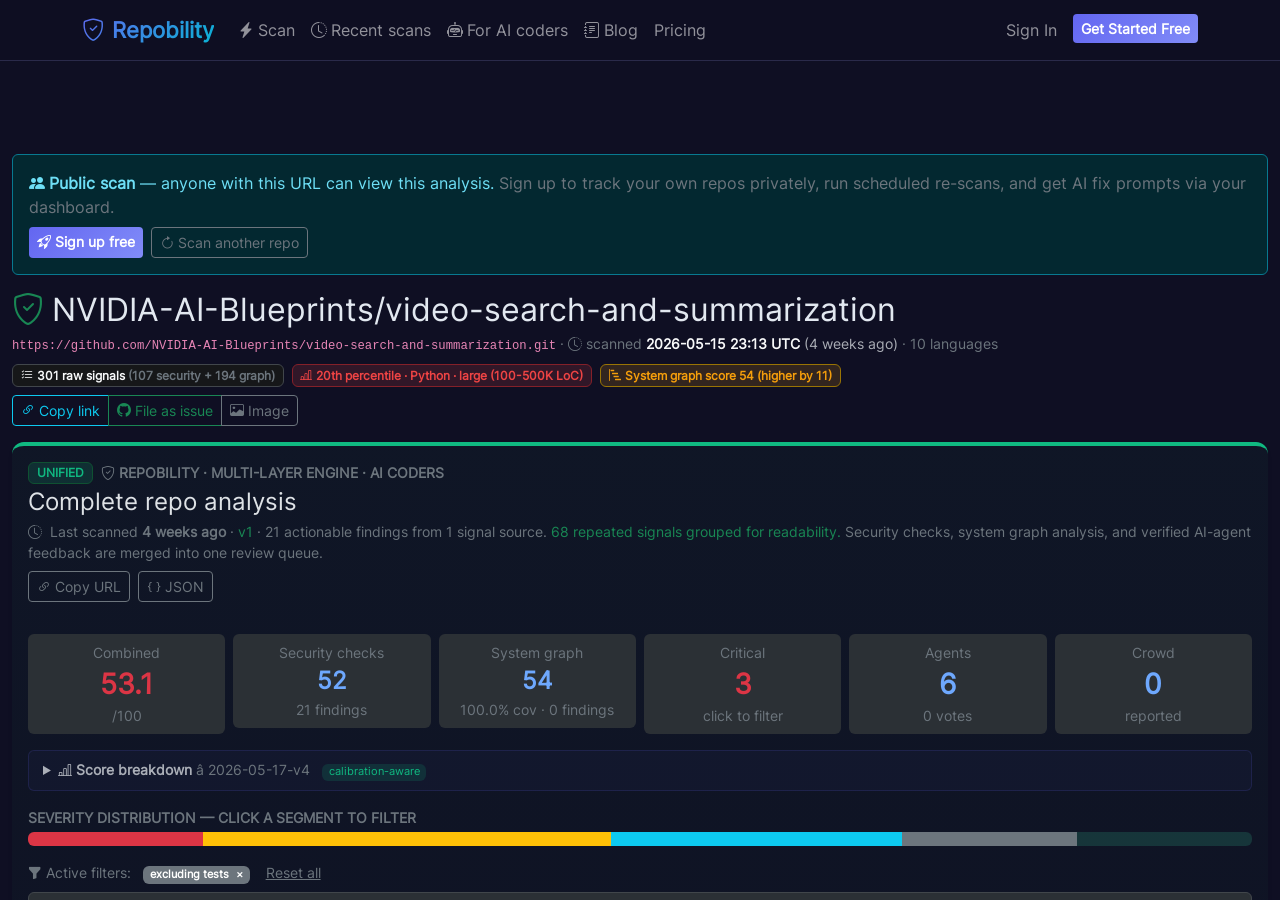Click the '68 repeated signals grouped for readability' text
The height and width of the screenshot is (900, 1280).
click(696, 532)
